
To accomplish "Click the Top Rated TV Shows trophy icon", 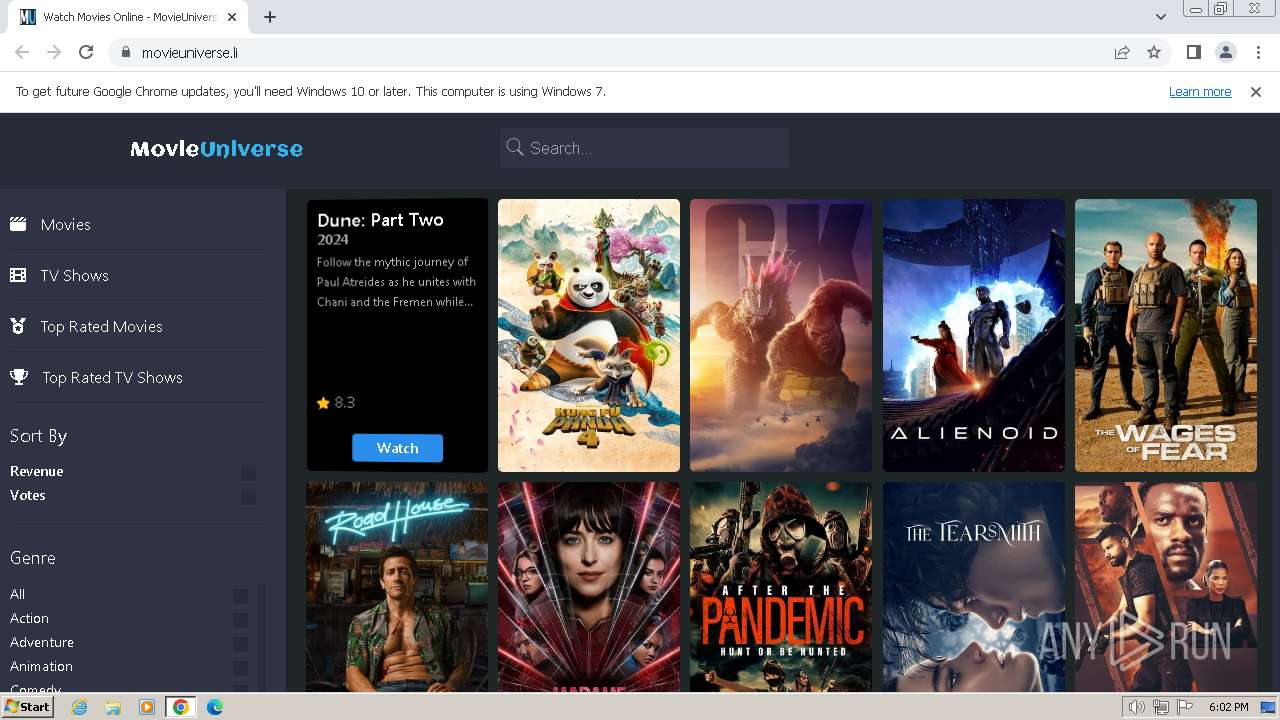I will [18, 377].
